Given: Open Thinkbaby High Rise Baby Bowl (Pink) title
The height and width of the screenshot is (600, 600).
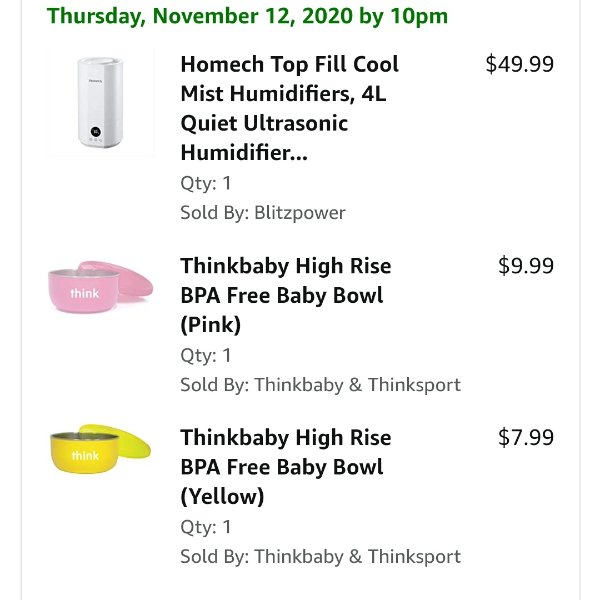Looking at the screenshot, I should click(x=286, y=295).
